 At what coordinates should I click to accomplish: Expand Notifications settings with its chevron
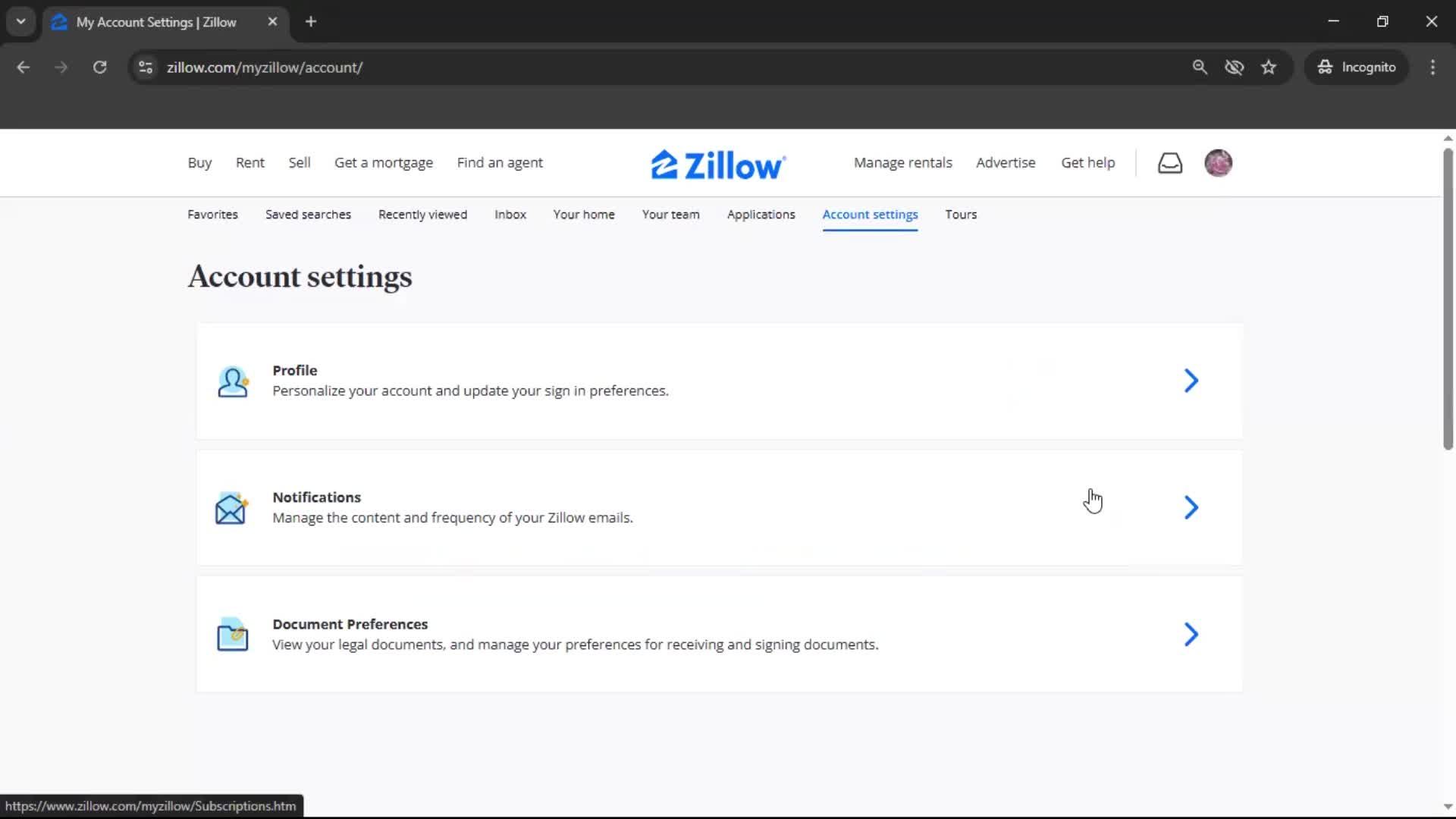coord(1191,507)
